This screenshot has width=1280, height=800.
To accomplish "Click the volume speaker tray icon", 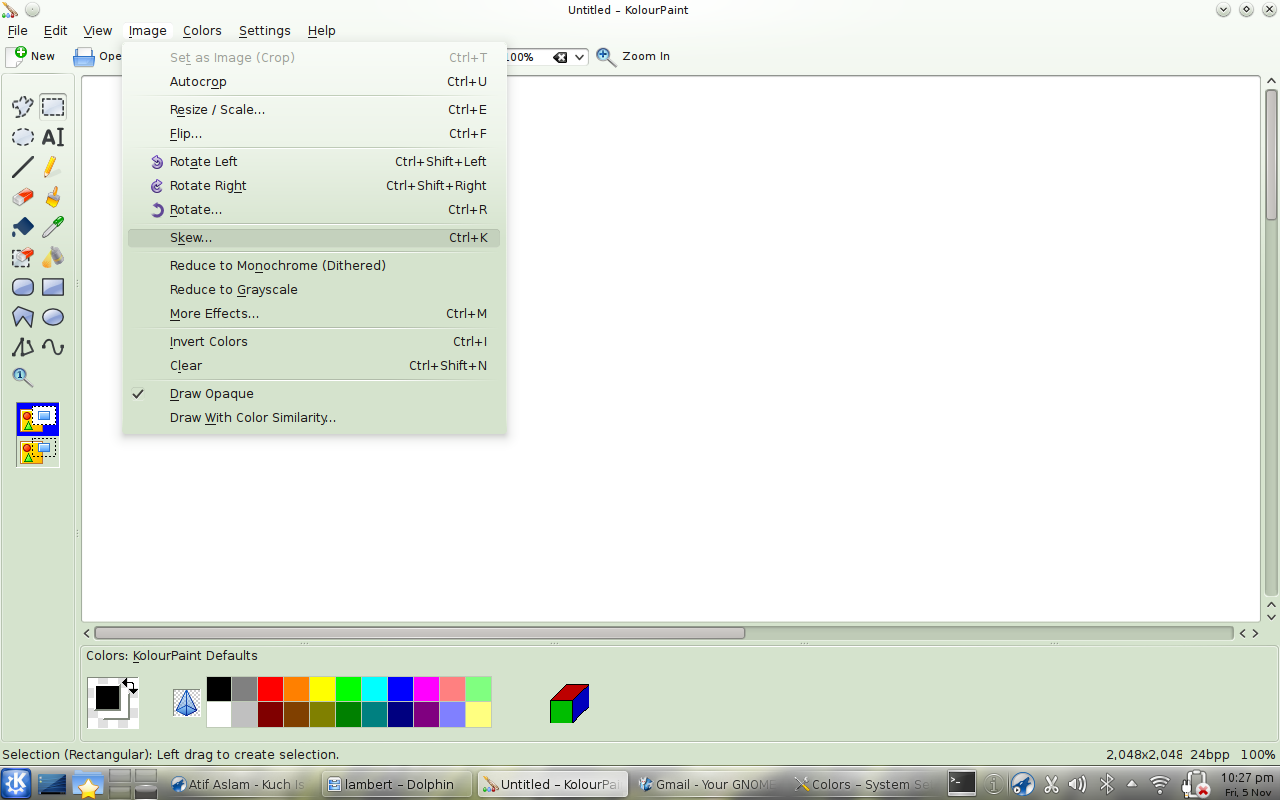I will coord(1078,784).
